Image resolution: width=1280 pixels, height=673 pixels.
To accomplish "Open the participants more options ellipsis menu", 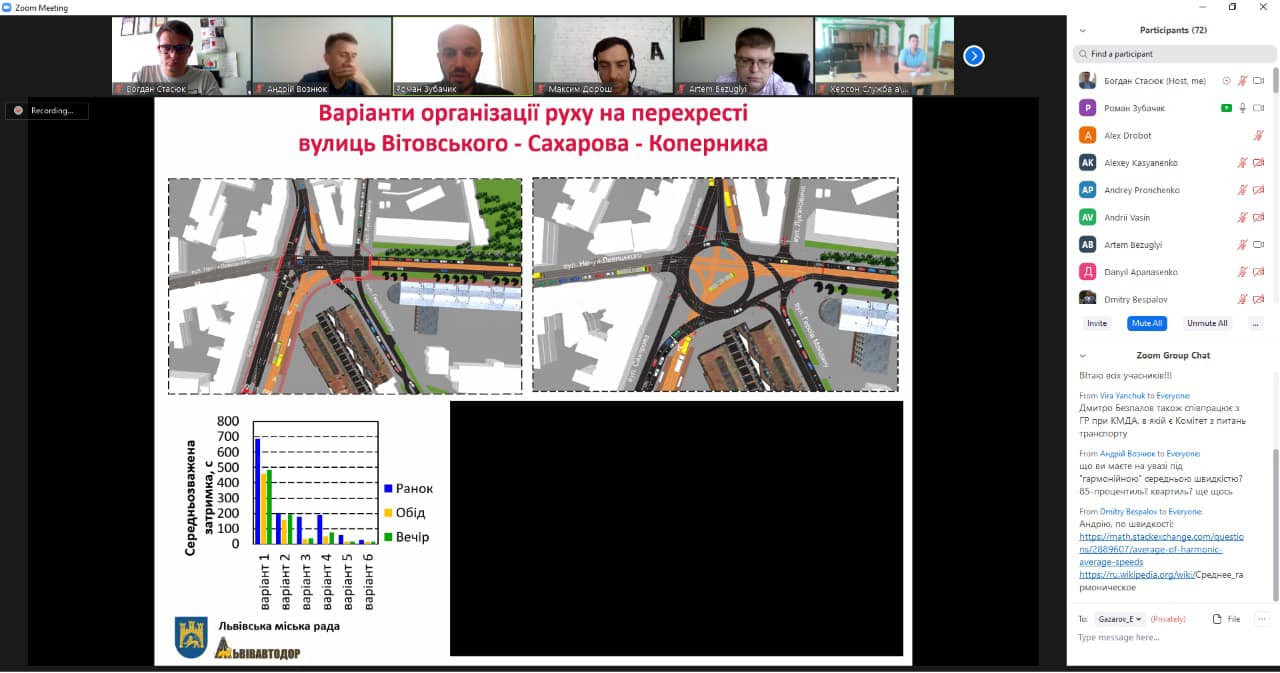I will tap(1255, 323).
